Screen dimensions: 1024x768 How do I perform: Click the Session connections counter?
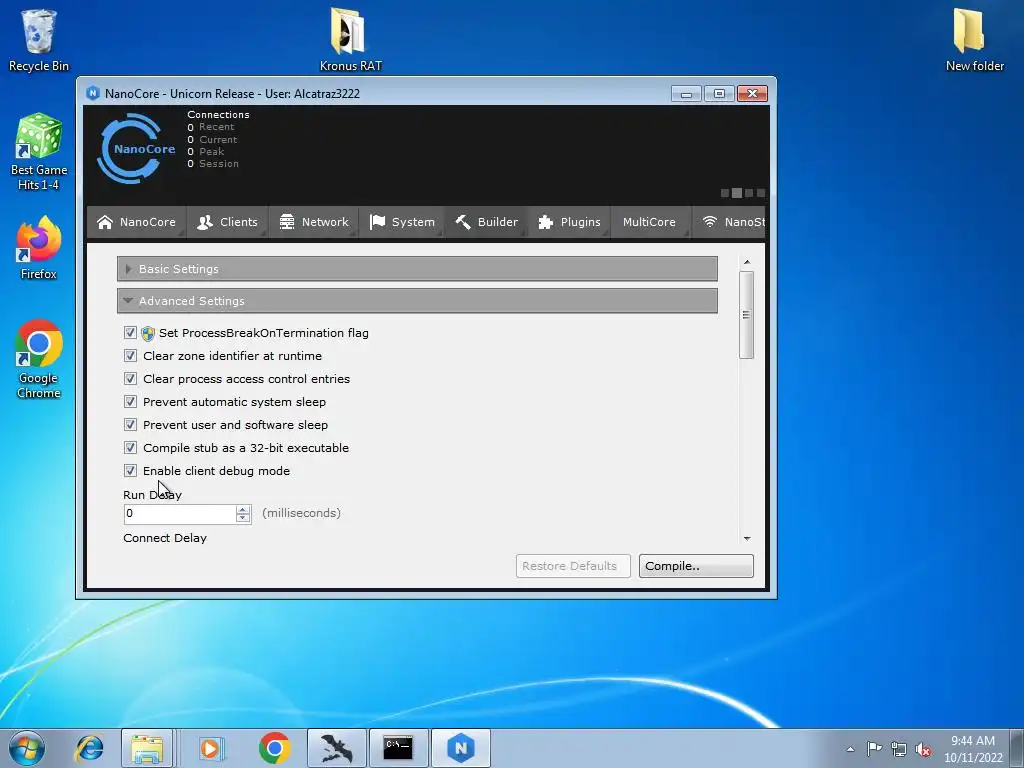click(213, 164)
